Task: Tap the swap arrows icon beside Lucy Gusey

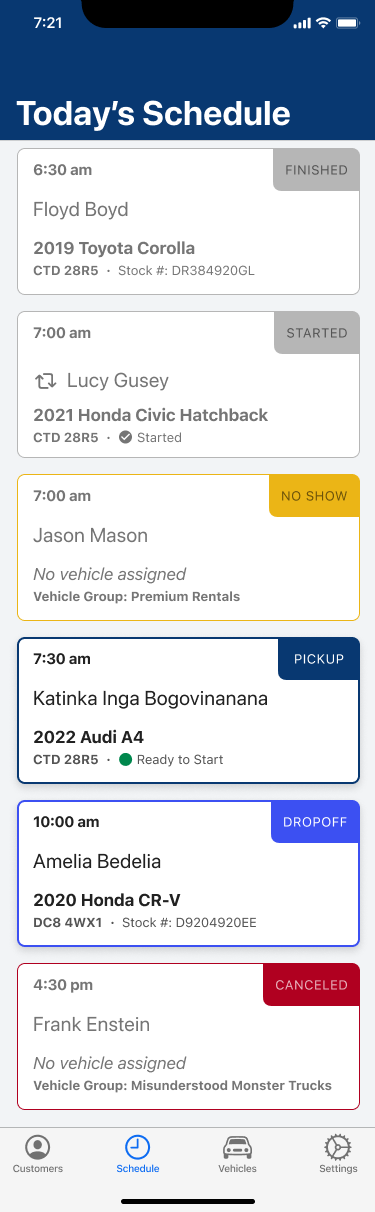Action: [45, 381]
